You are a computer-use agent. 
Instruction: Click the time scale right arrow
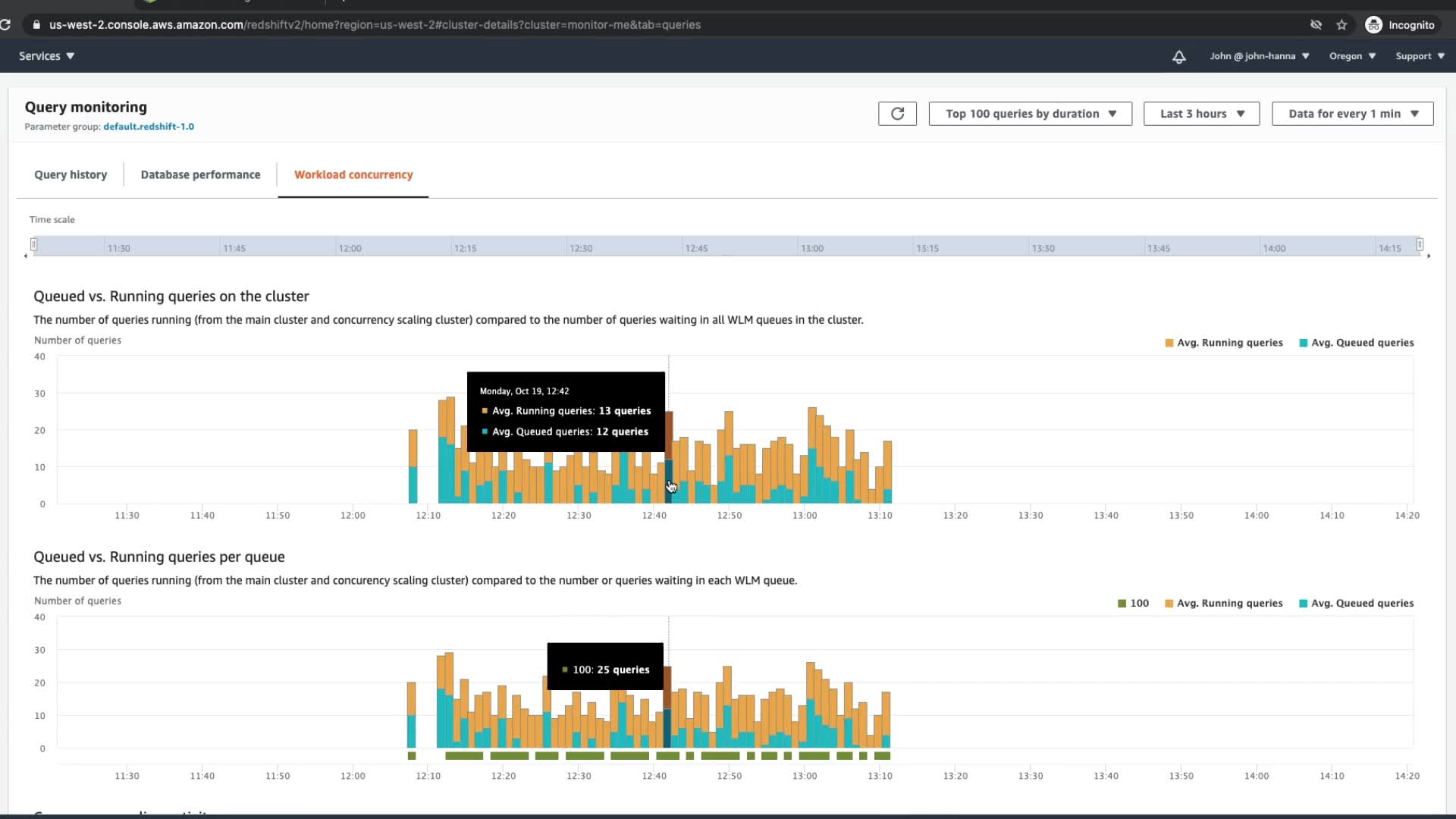(x=1429, y=256)
